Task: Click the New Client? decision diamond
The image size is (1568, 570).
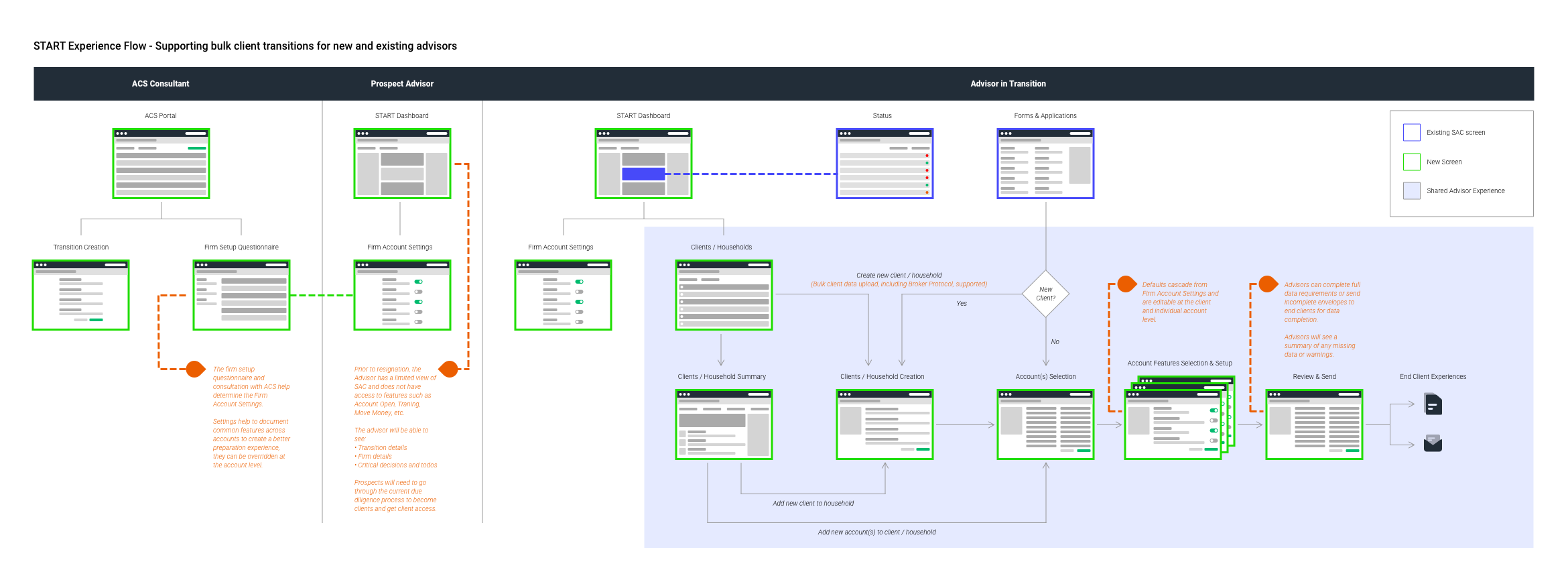Action: [x=1045, y=294]
